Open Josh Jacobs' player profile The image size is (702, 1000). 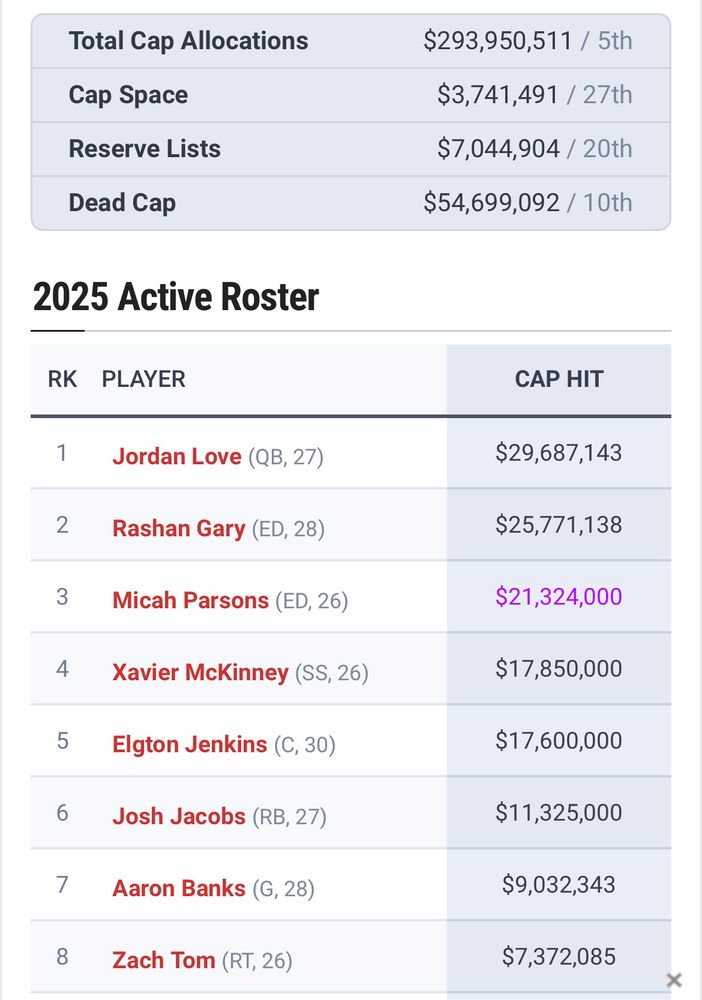click(179, 816)
